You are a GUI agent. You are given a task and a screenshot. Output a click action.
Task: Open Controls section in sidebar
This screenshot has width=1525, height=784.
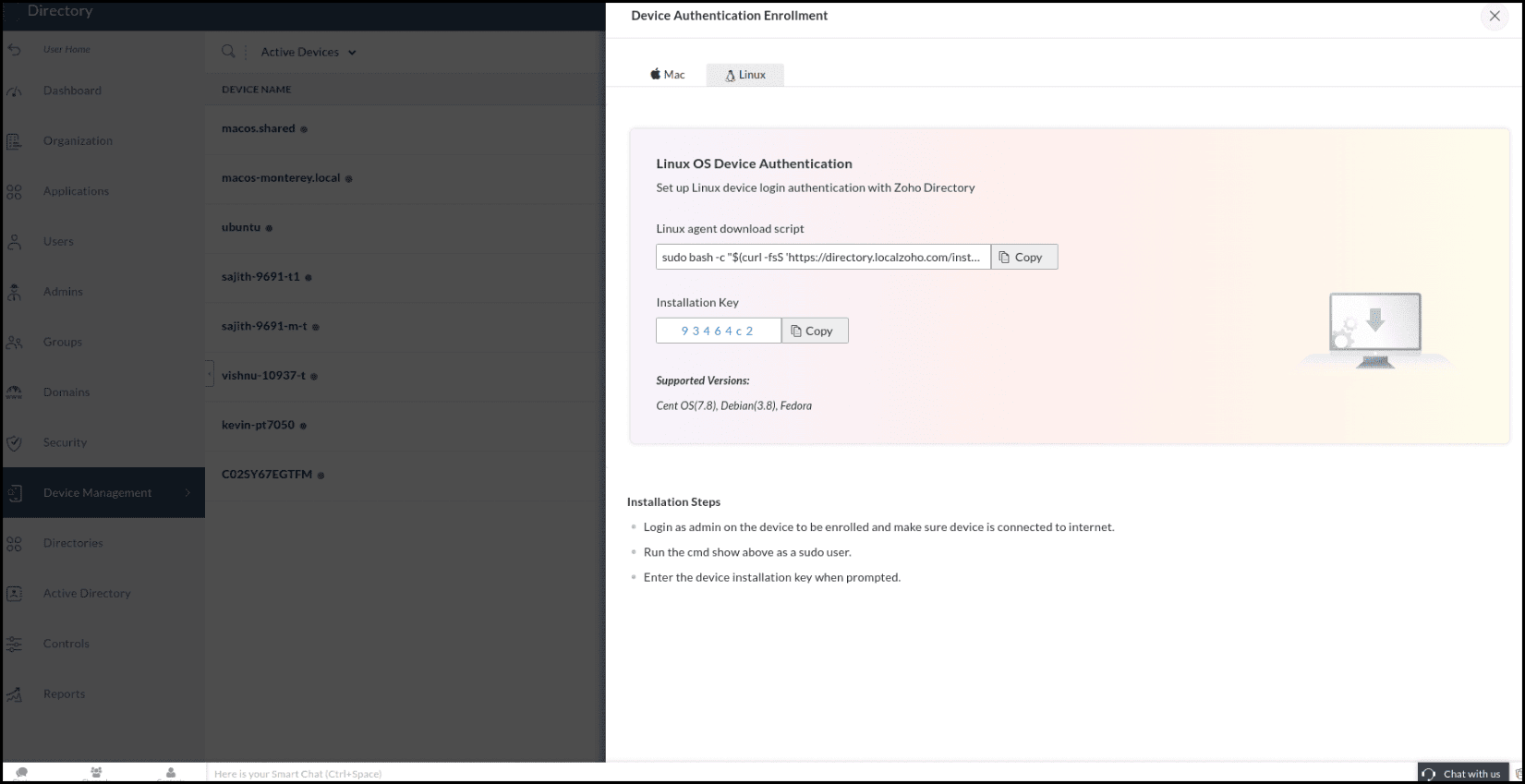(67, 644)
